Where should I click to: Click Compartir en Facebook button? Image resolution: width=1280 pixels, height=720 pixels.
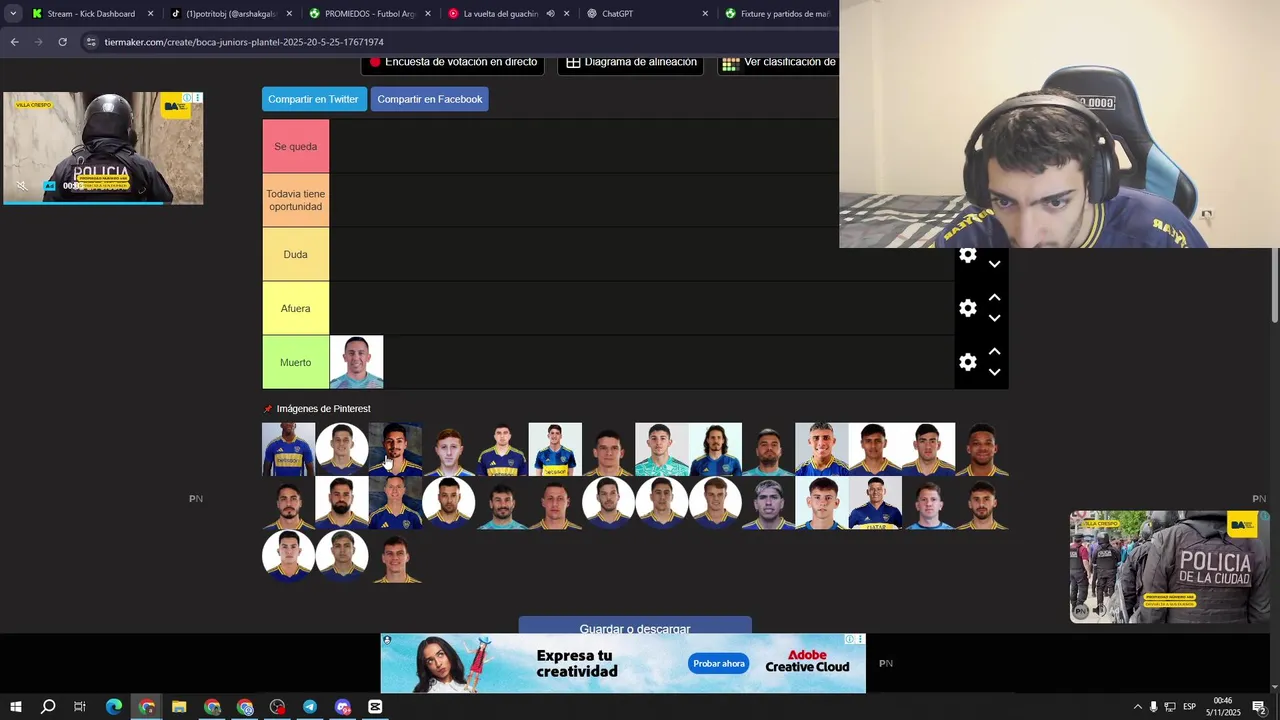[x=430, y=99]
